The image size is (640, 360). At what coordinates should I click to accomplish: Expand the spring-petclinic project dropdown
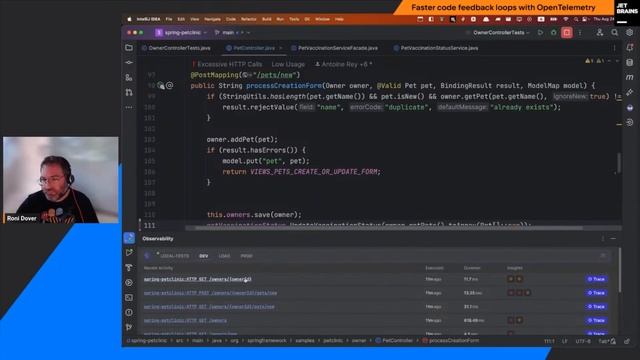click(181, 33)
